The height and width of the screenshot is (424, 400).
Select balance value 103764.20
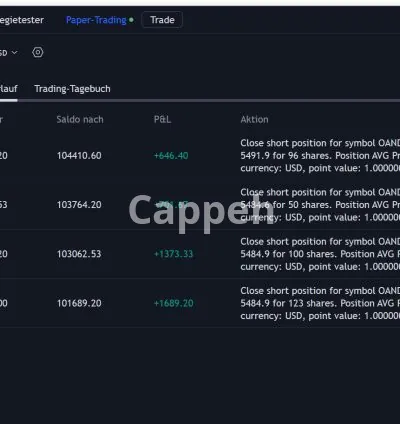pyautogui.click(x=79, y=205)
